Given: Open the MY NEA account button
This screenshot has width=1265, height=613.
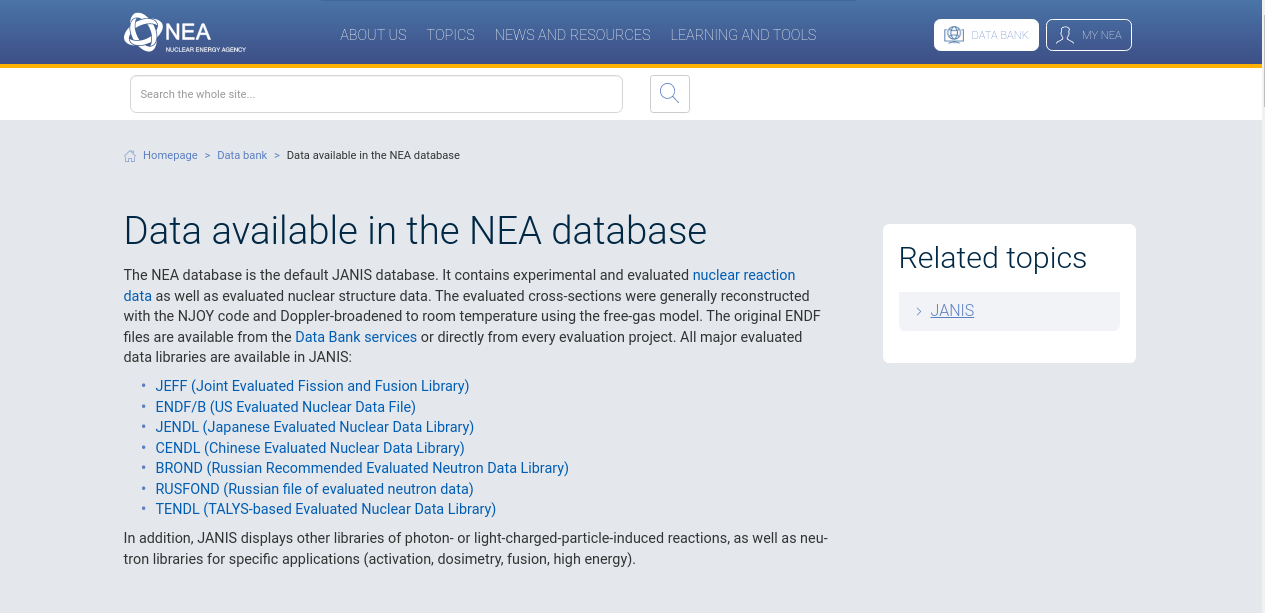Looking at the screenshot, I should (x=1089, y=35).
